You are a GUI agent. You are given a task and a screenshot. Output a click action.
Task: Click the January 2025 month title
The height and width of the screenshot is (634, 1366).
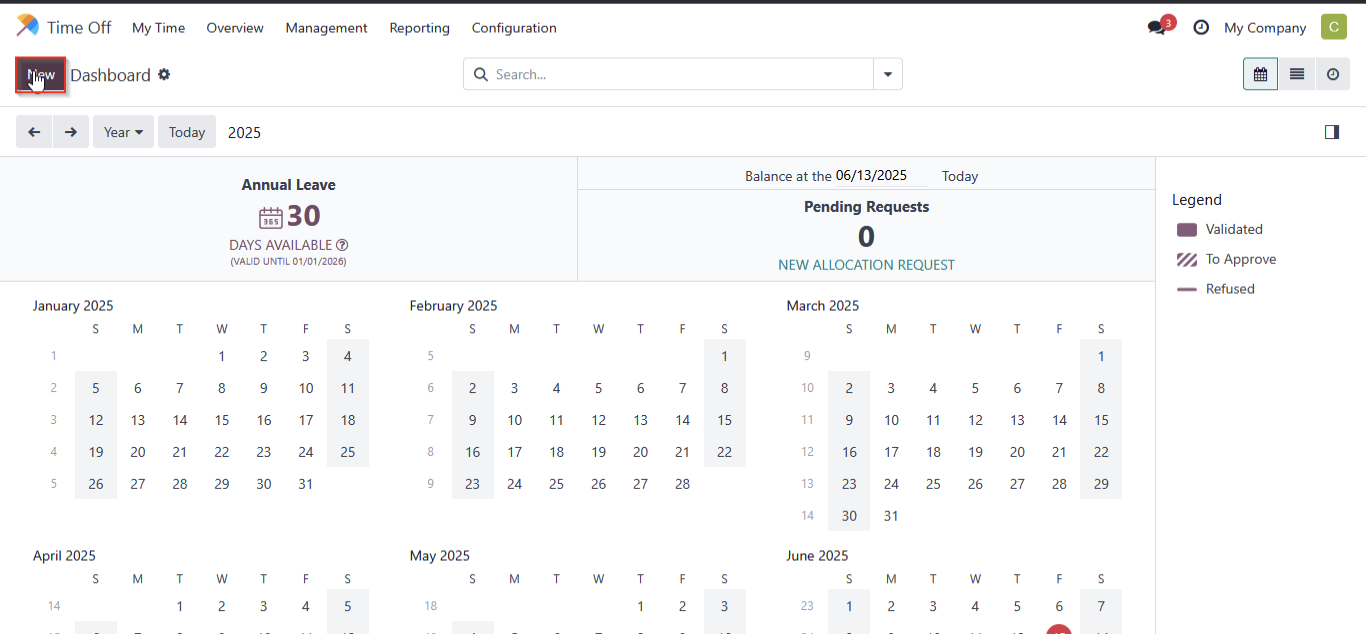[73, 306]
